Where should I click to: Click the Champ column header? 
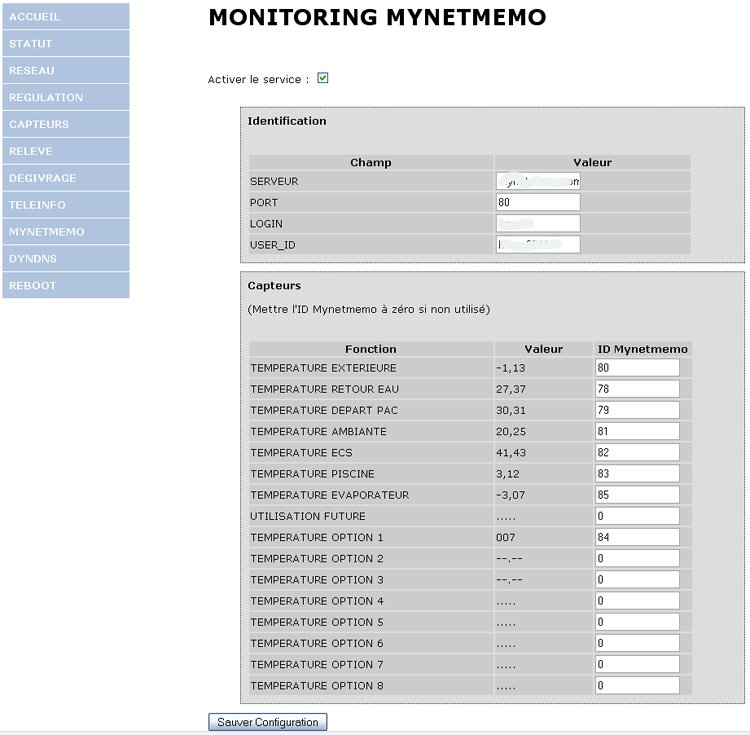tap(371, 163)
